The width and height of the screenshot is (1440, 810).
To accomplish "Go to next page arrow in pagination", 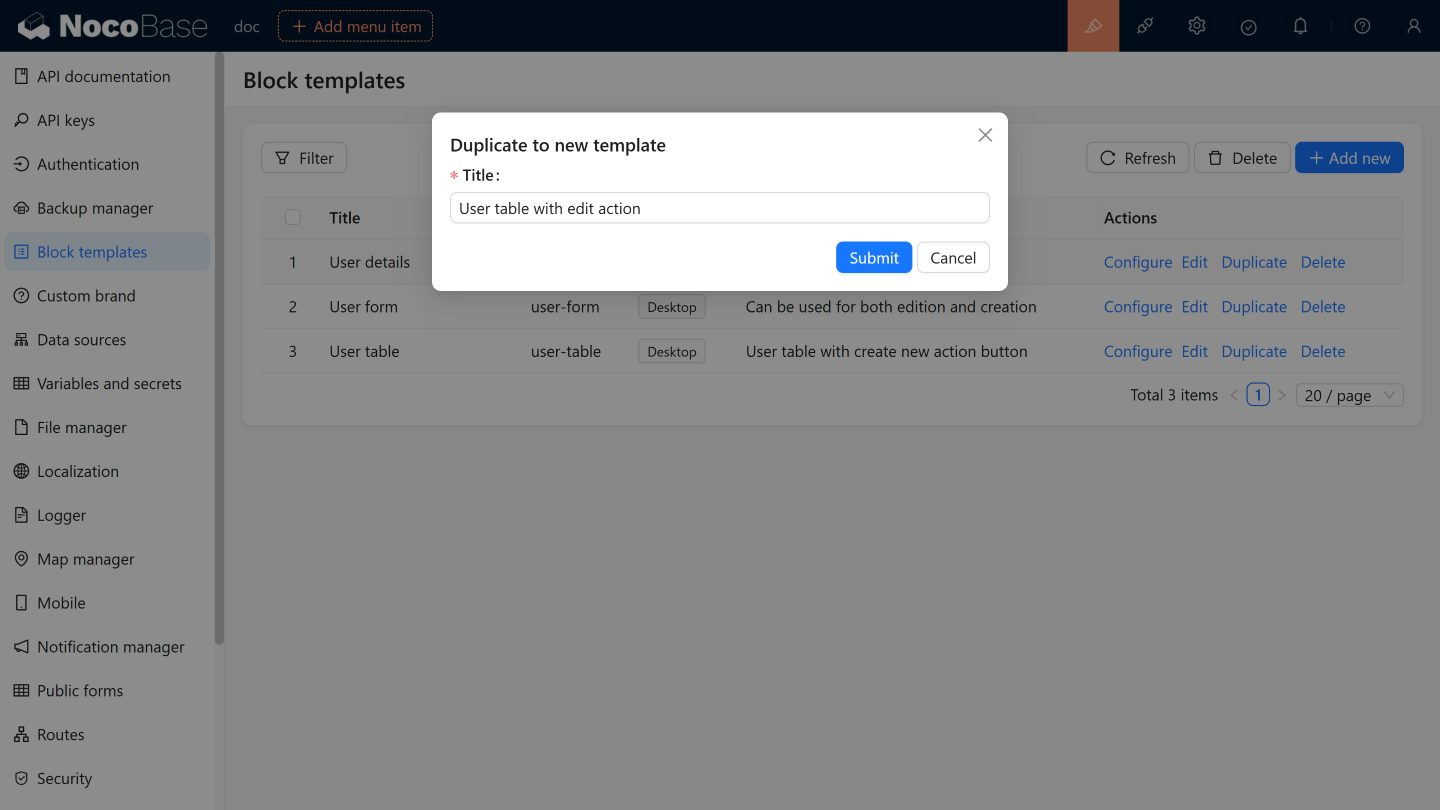I will [1282, 395].
